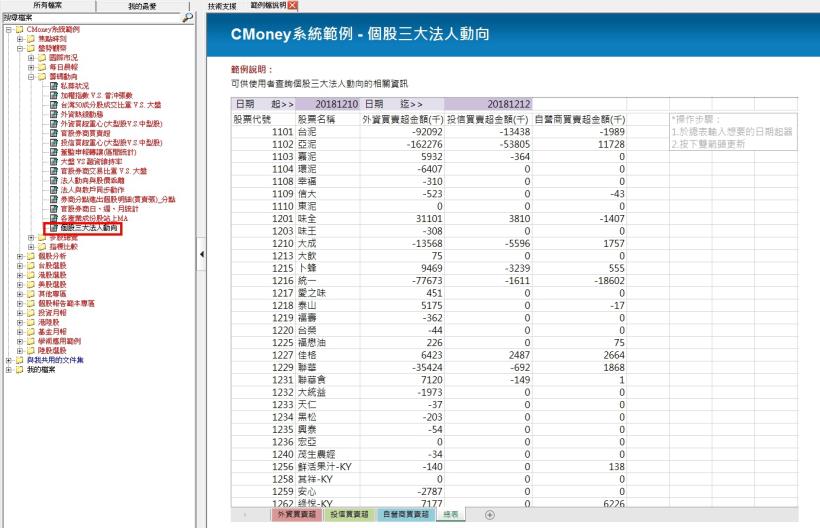Open 券商分點進出個股明細 report
This screenshot has height=528, width=820.
pyautogui.click(x=118, y=199)
